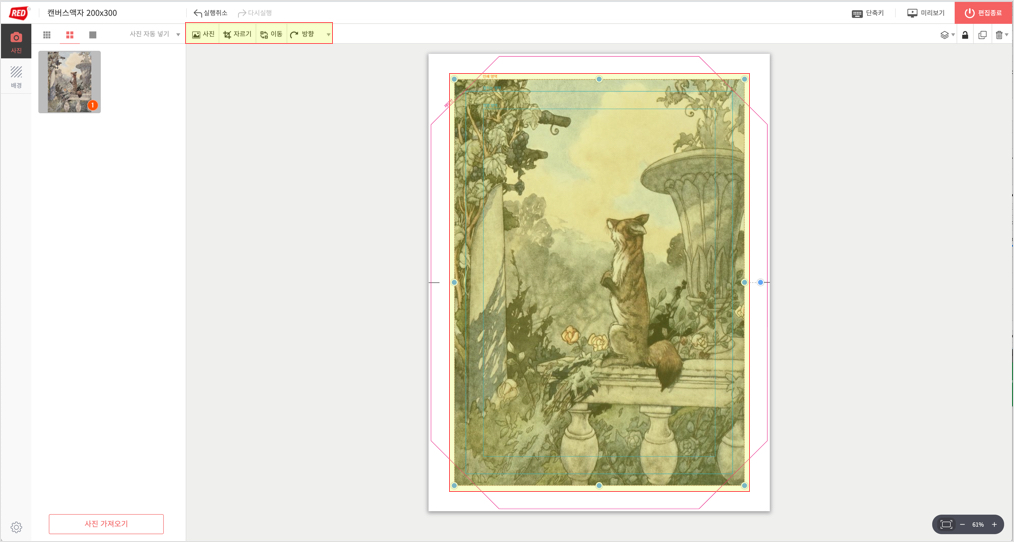Image resolution: width=1014 pixels, height=542 pixels.
Task: Select the fox illustration thumbnail
Action: point(70,82)
